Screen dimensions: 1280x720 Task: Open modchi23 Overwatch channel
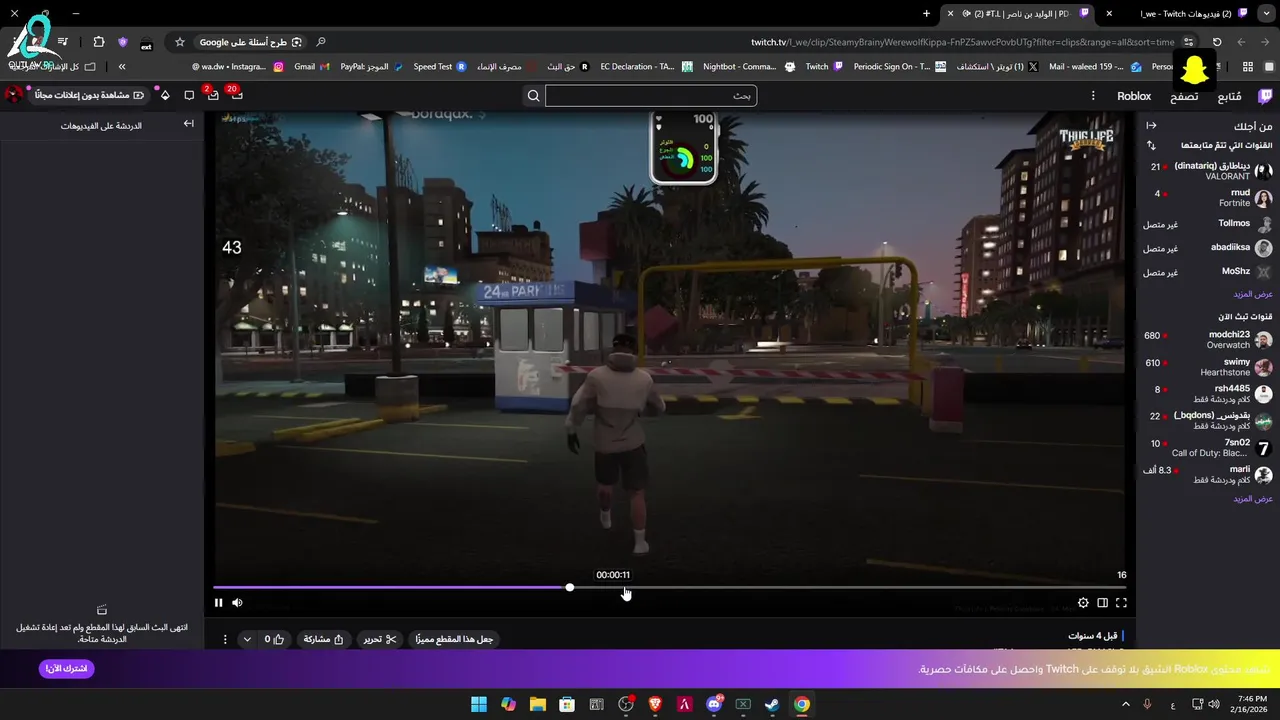tap(1208, 340)
